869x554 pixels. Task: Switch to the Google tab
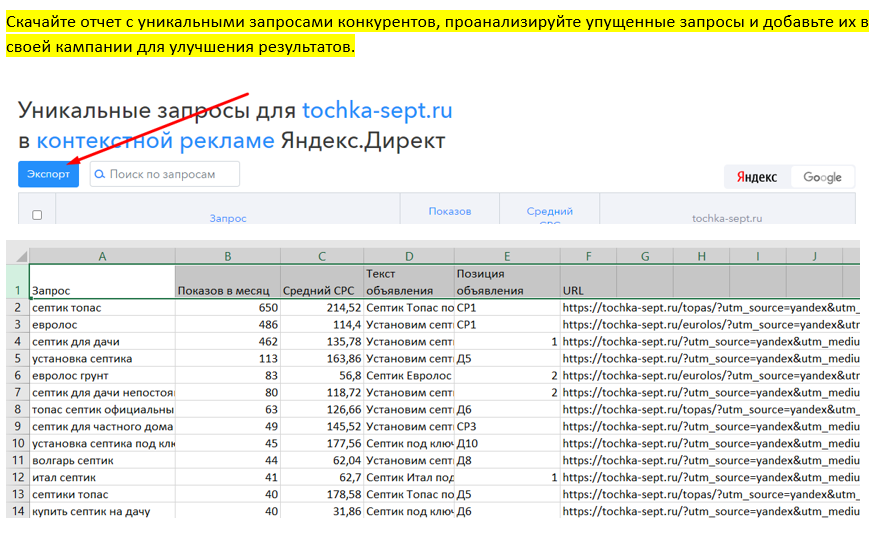pos(822,177)
